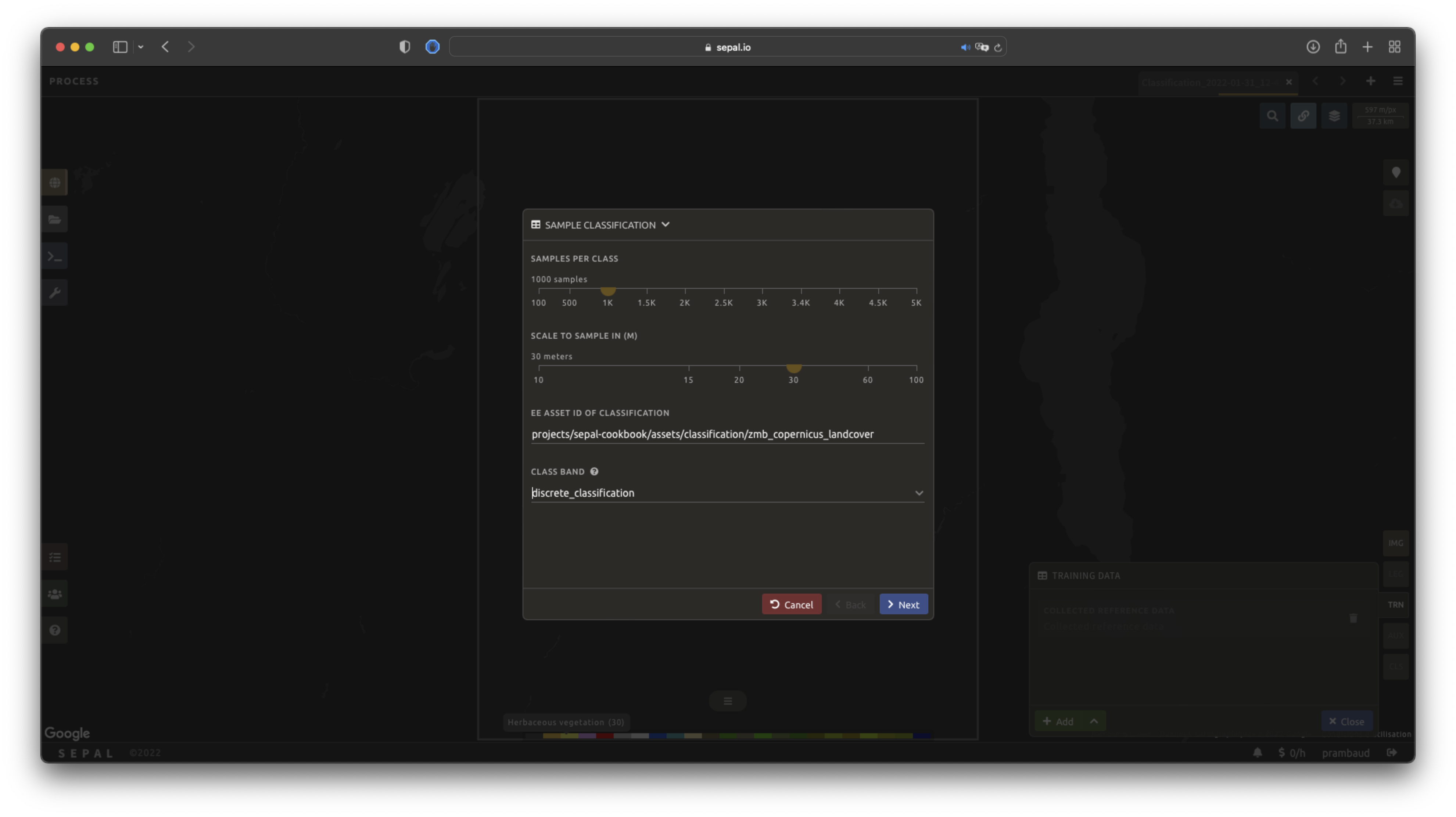This screenshot has height=817, width=1456.
Task: Click Next to proceed in the dialog
Action: point(903,604)
